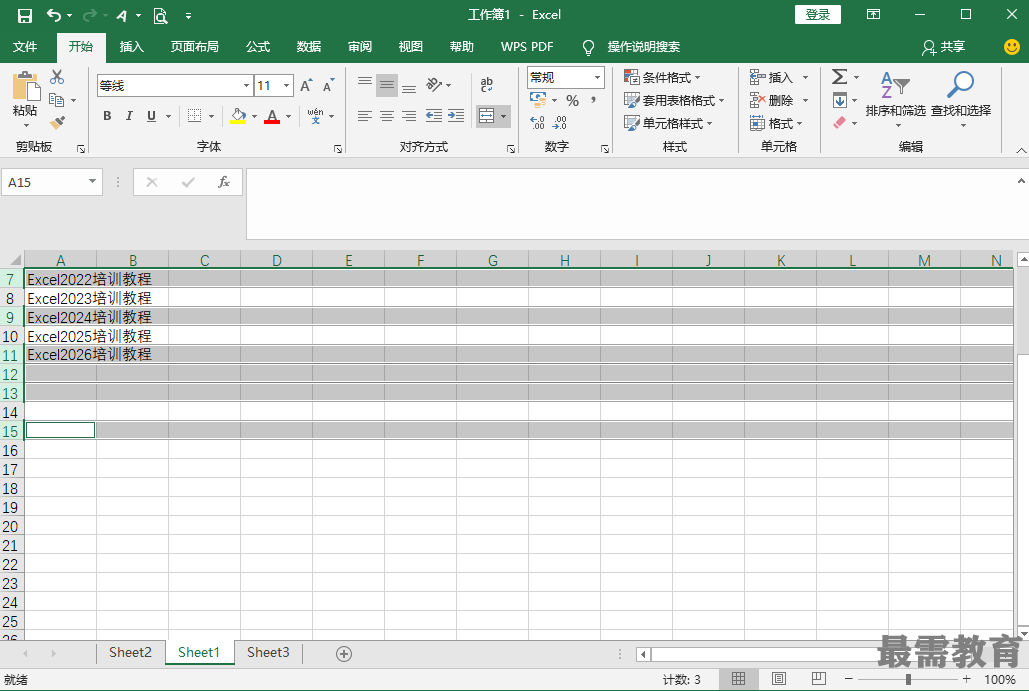Screen dimensions: 1029x691
Task: Open the font size 11 dropdown
Action: tap(286, 85)
